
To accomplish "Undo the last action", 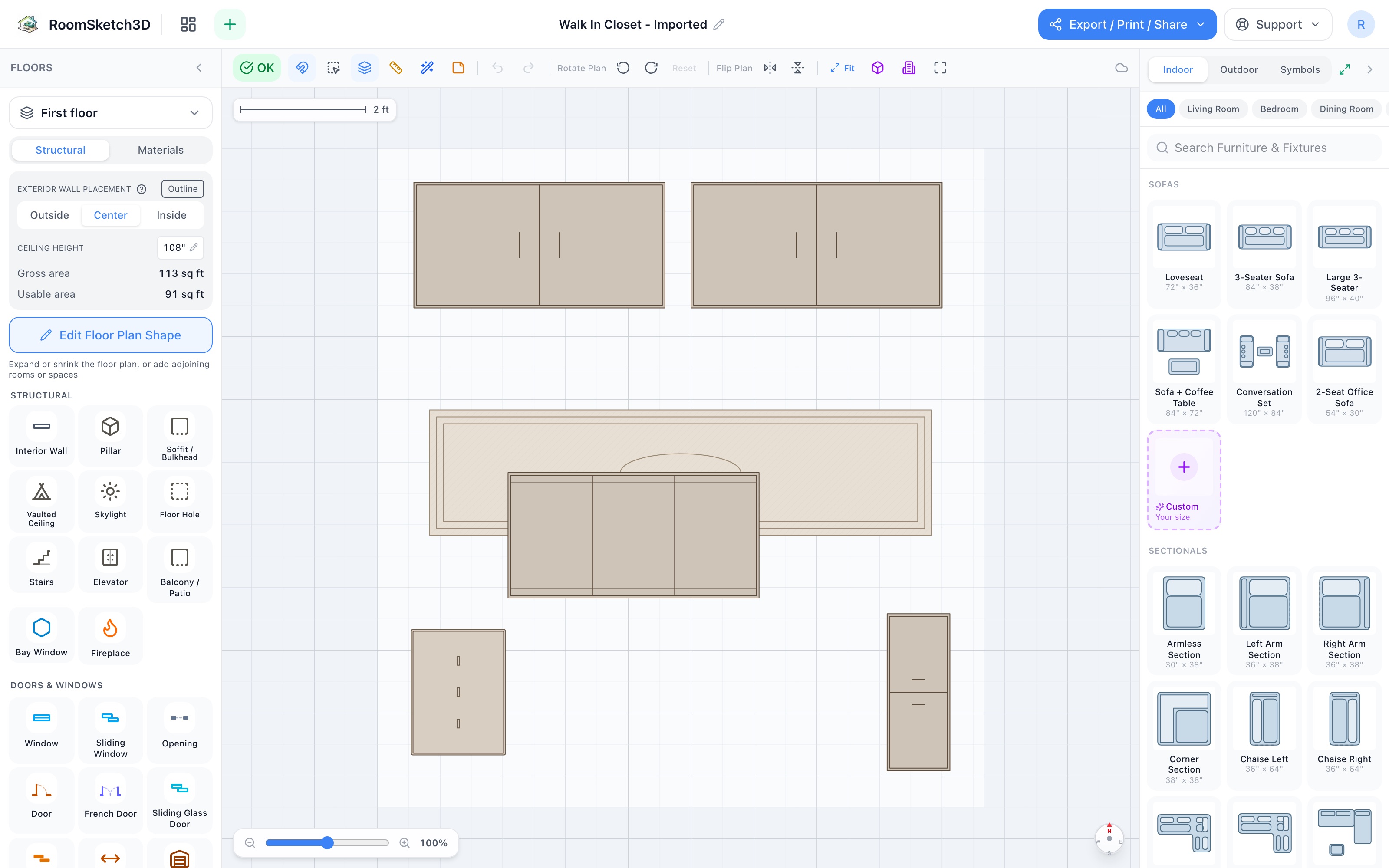I will tap(497, 68).
